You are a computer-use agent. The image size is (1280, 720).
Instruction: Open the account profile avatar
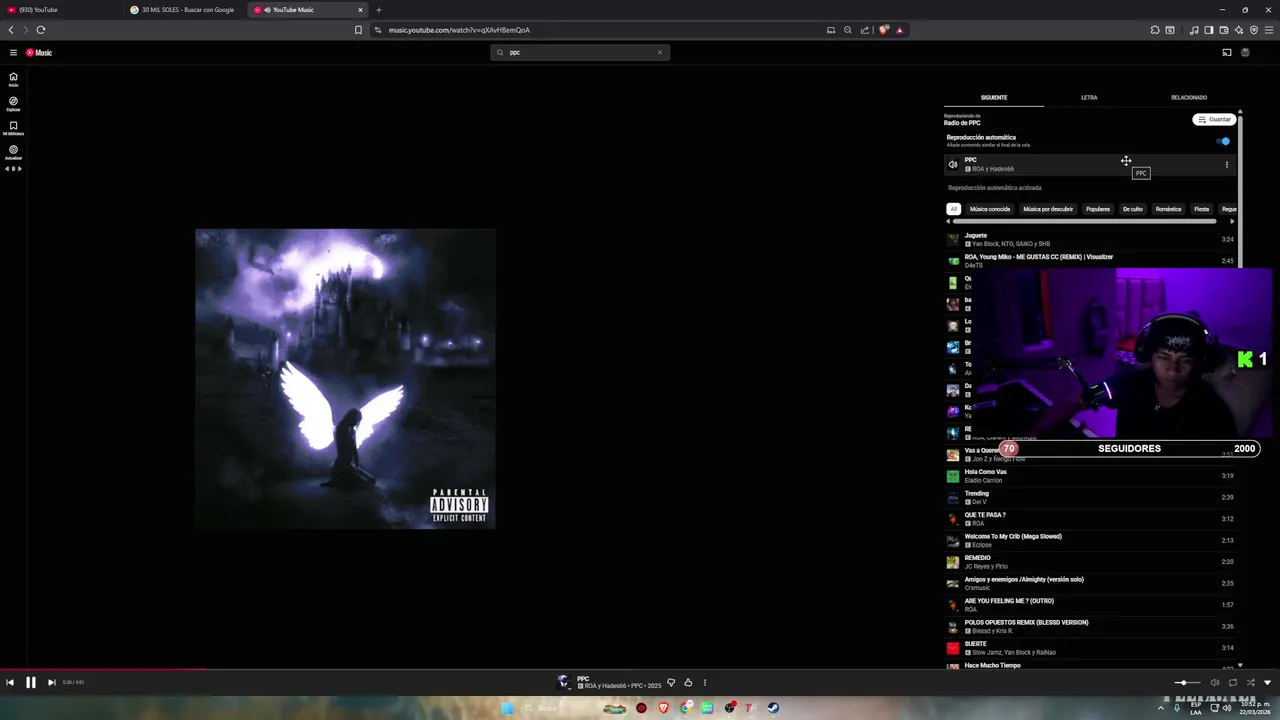point(1245,53)
